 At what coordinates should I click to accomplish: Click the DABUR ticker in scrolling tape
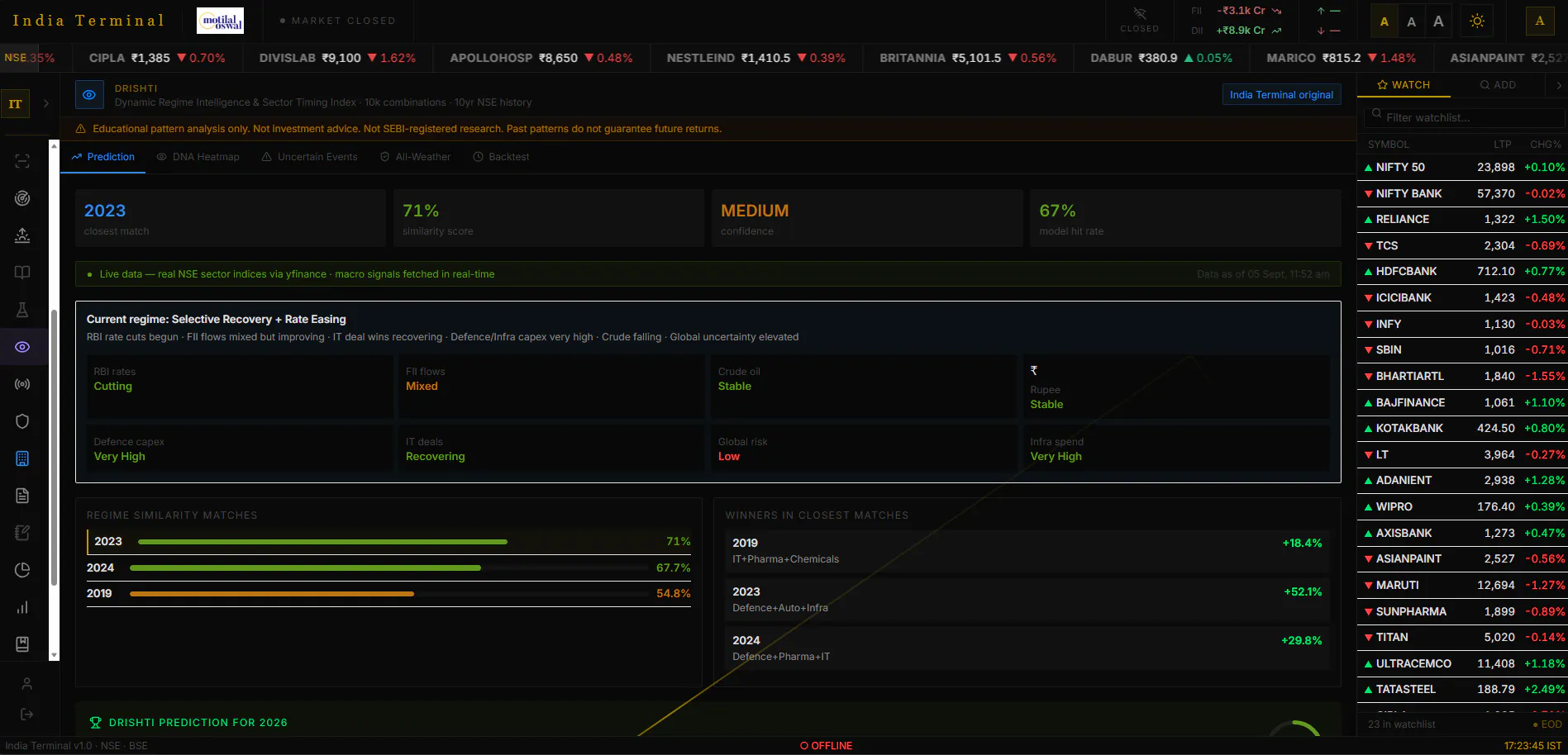1161,58
